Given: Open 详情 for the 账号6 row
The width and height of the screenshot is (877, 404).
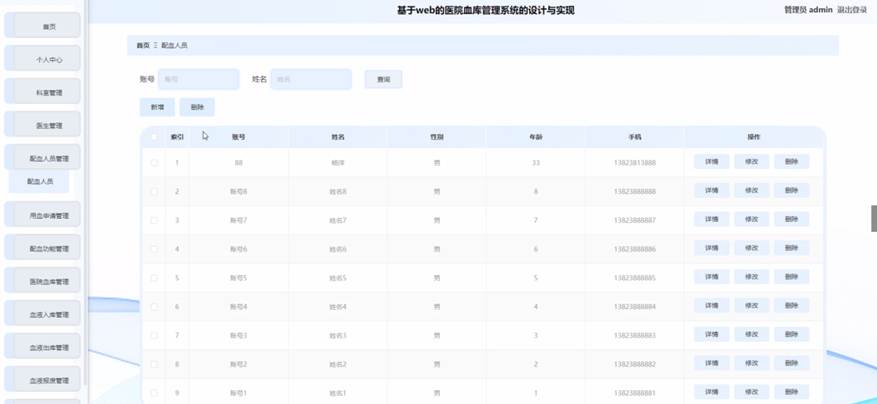Looking at the screenshot, I should pyautogui.click(x=711, y=248).
